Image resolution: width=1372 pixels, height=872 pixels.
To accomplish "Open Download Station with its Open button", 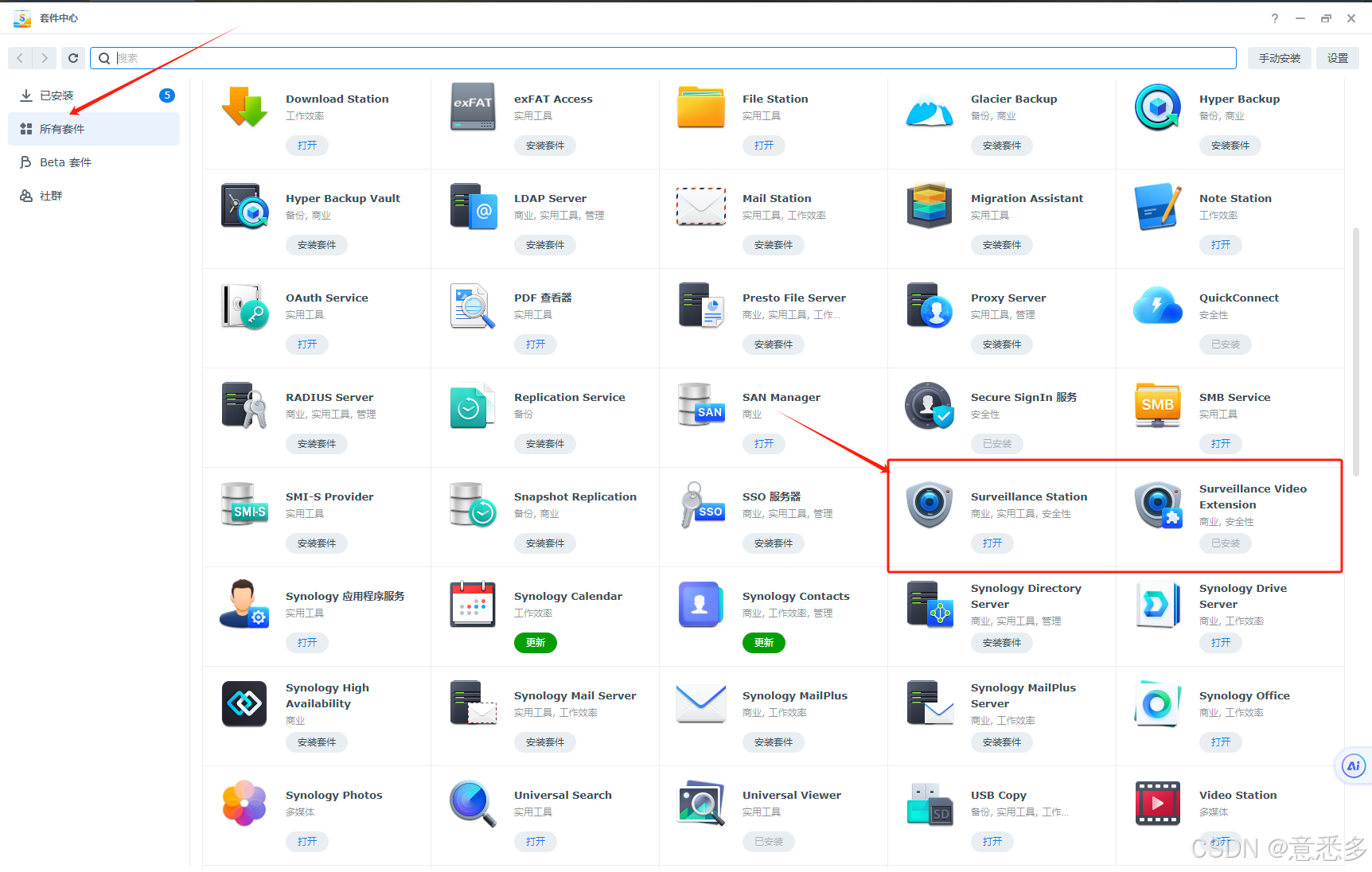I will pyautogui.click(x=307, y=146).
